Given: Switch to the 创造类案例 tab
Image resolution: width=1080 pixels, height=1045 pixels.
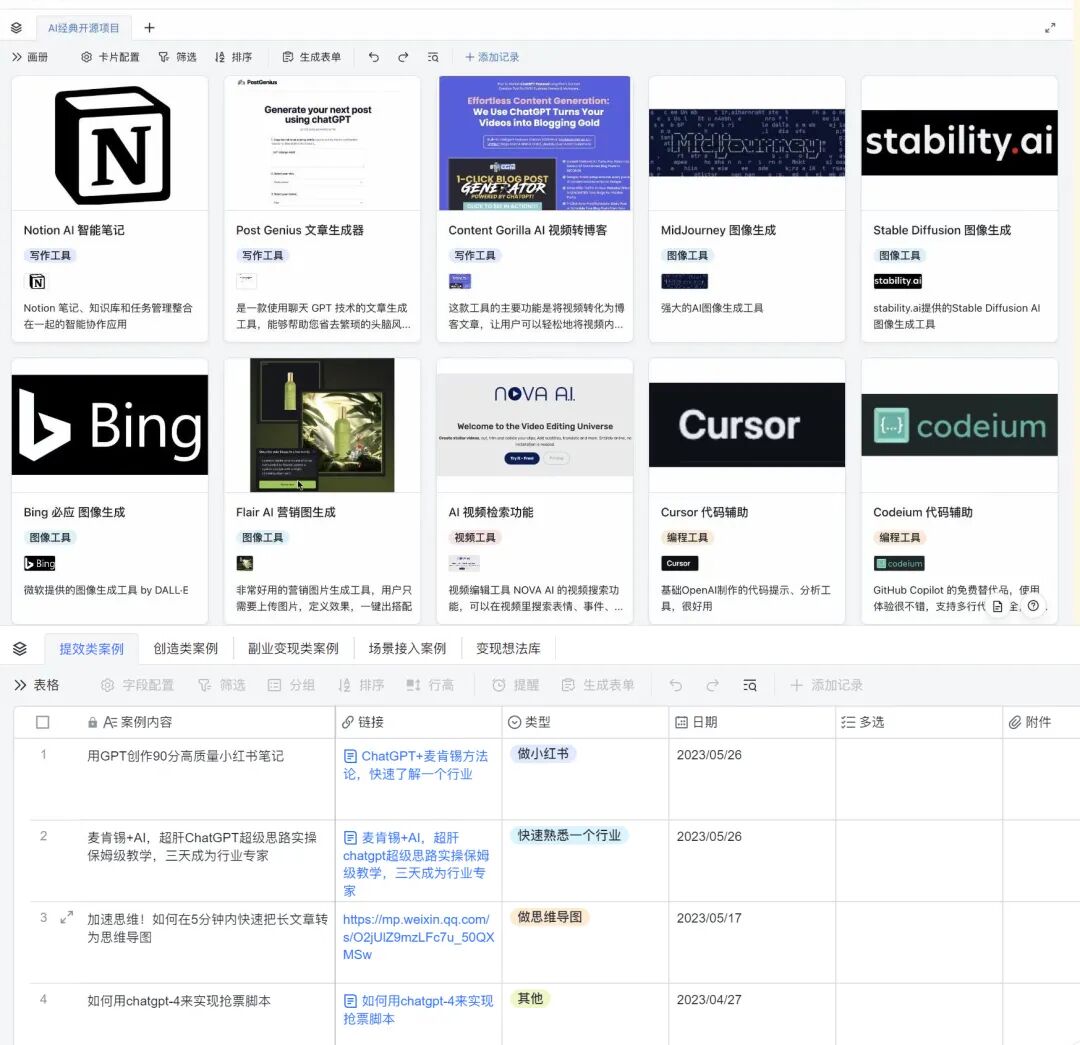Looking at the screenshot, I should [185, 648].
